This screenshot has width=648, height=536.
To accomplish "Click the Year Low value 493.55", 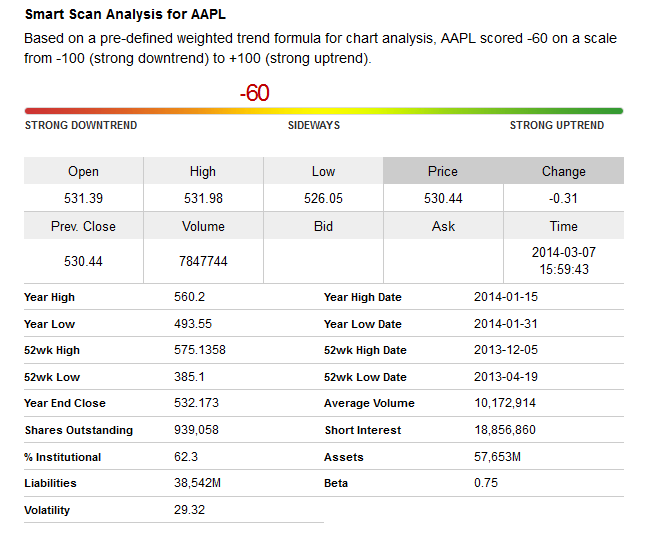I will (x=193, y=324).
